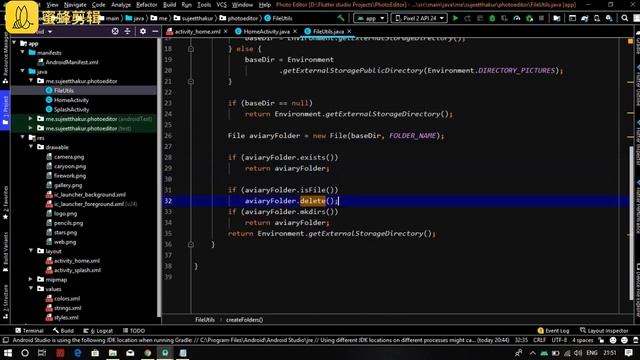The width and height of the screenshot is (640, 360).
Task: Select colors.xml in values folder
Action: (67, 299)
